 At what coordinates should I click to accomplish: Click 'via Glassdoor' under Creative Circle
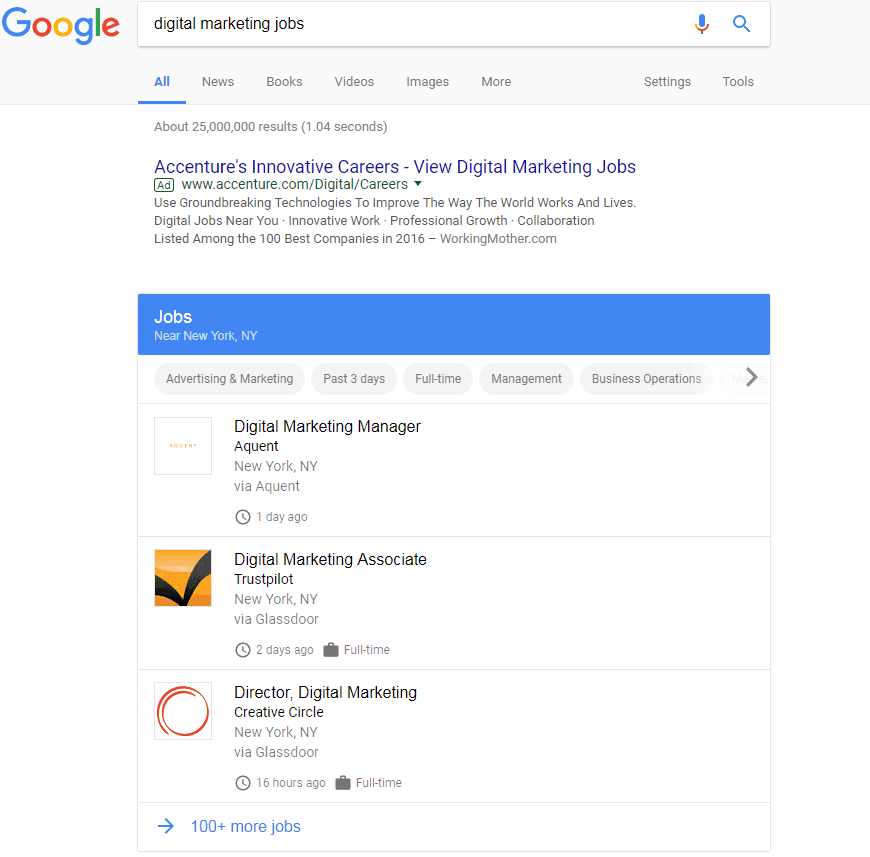click(x=276, y=752)
